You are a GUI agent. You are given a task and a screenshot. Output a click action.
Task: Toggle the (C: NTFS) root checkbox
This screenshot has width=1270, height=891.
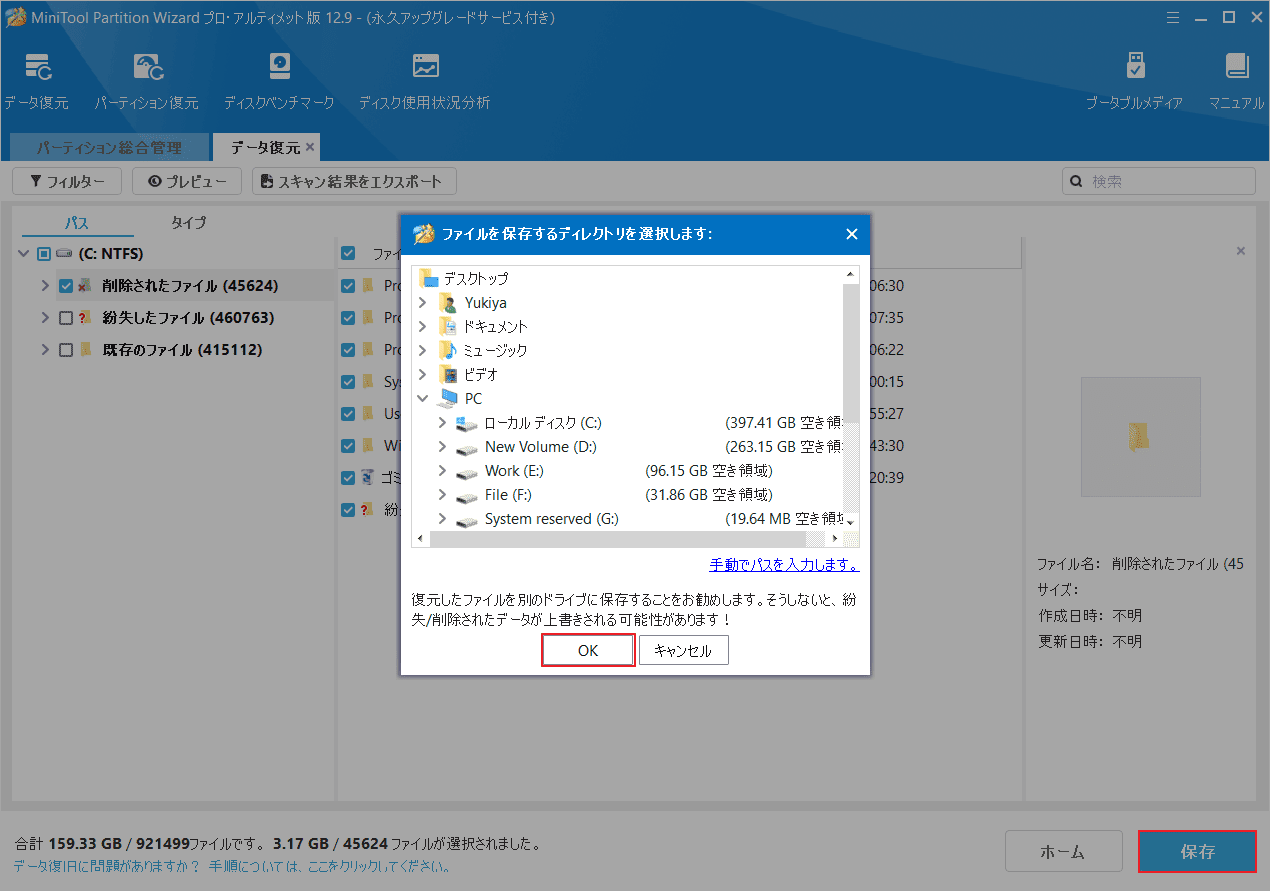[x=44, y=254]
